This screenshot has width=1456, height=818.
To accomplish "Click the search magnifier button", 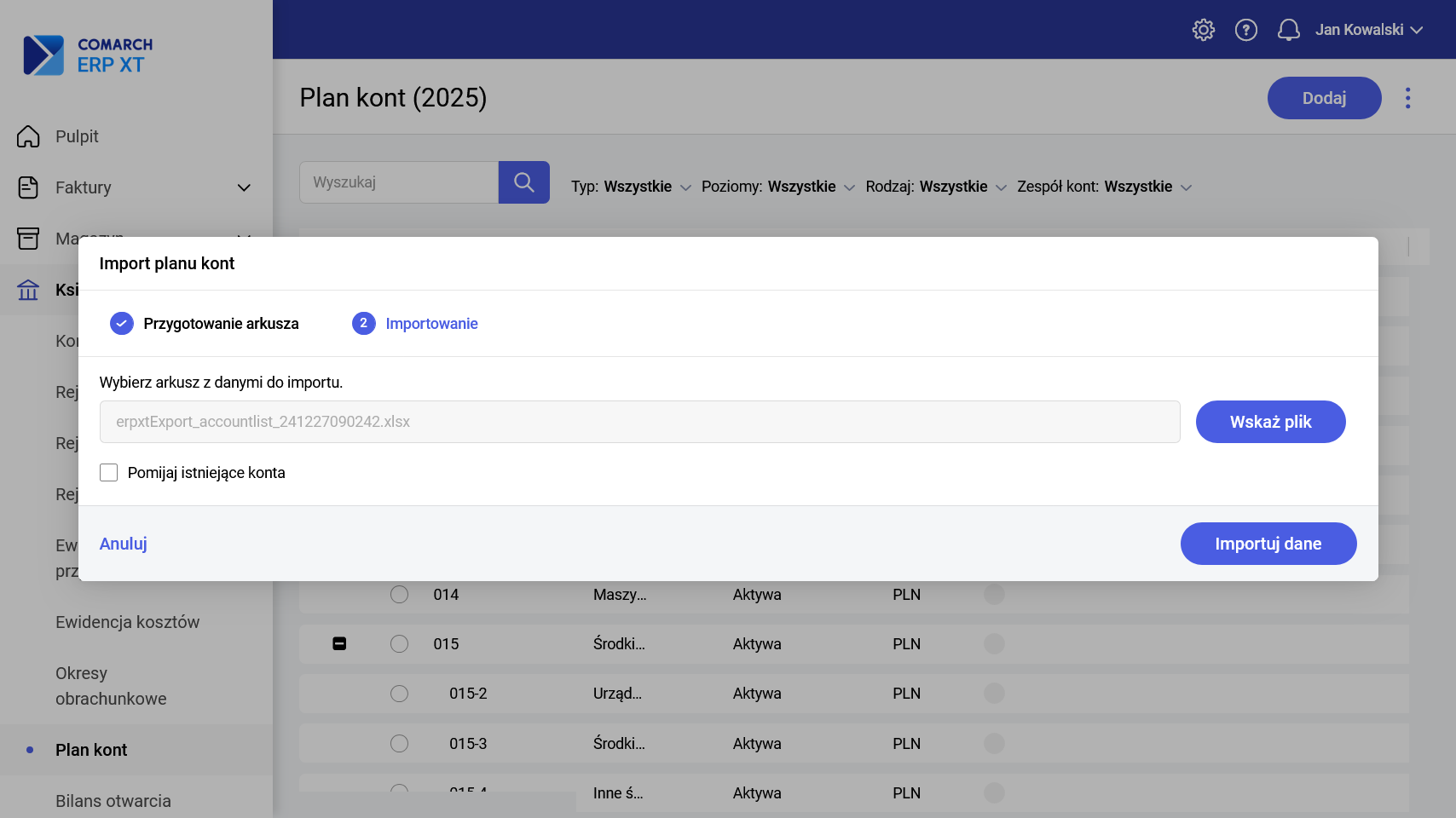I will tap(523, 182).
